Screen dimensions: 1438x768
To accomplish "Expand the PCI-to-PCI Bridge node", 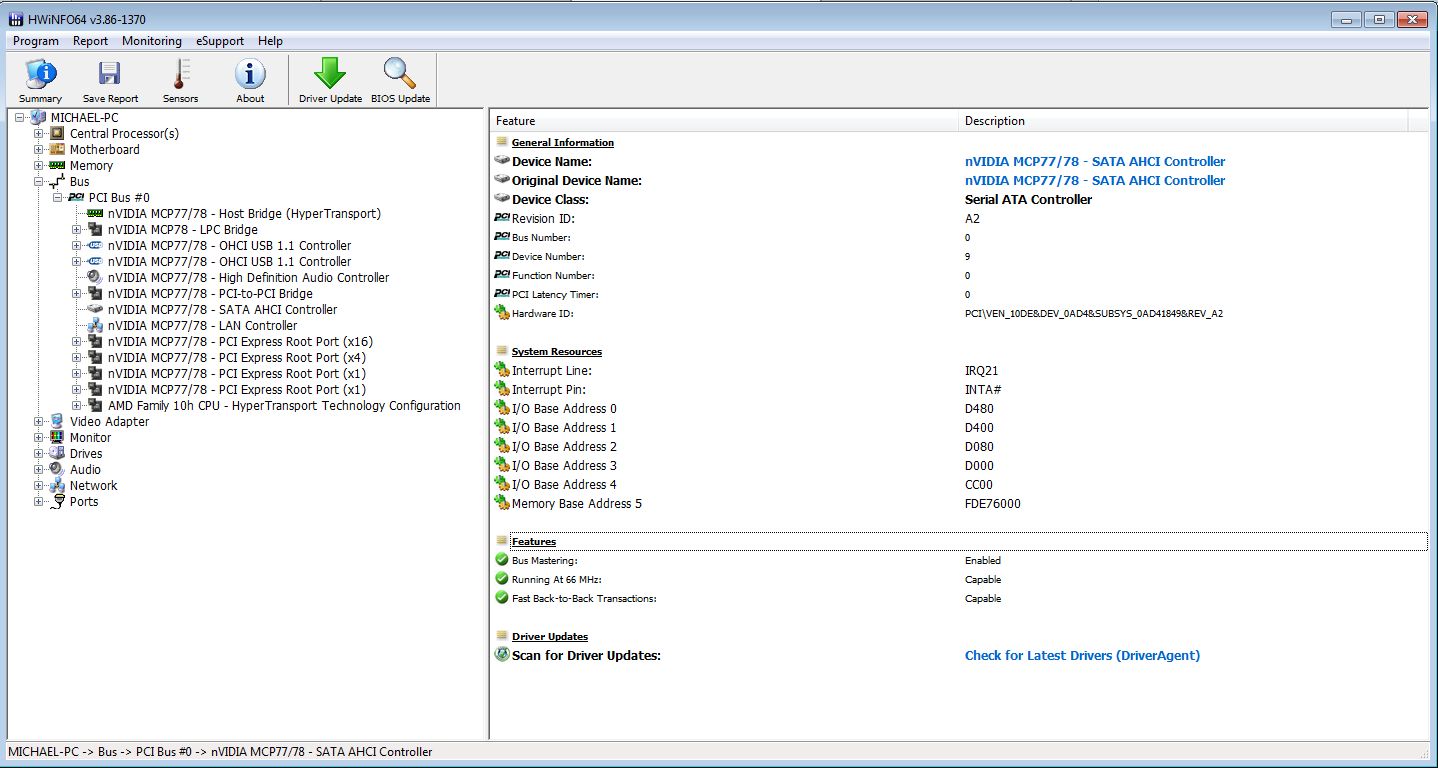I will 77,294.
